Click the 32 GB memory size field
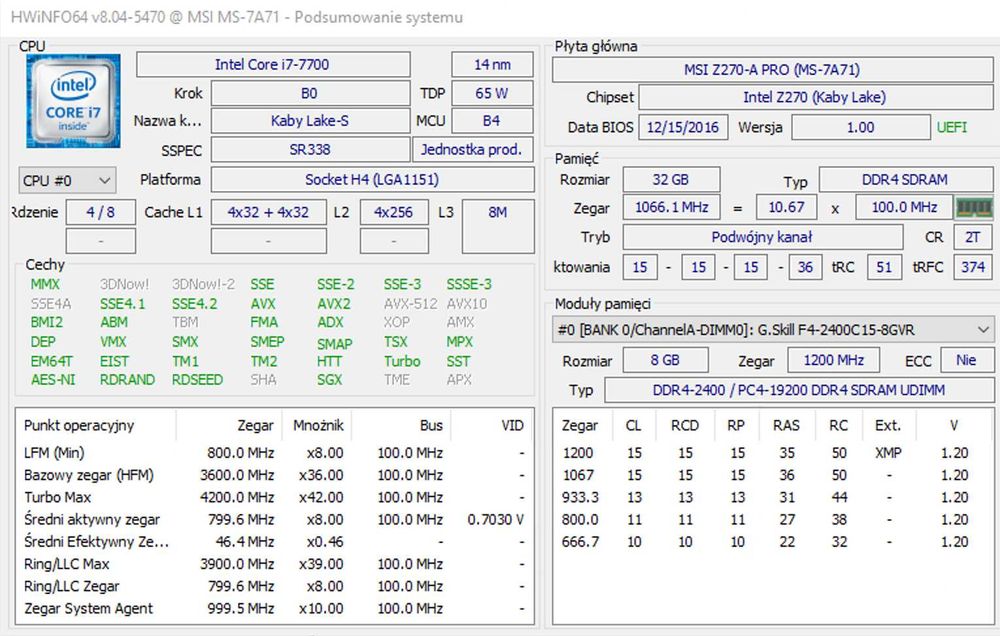The width and height of the screenshot is (1000, 636). coord(672,179)
